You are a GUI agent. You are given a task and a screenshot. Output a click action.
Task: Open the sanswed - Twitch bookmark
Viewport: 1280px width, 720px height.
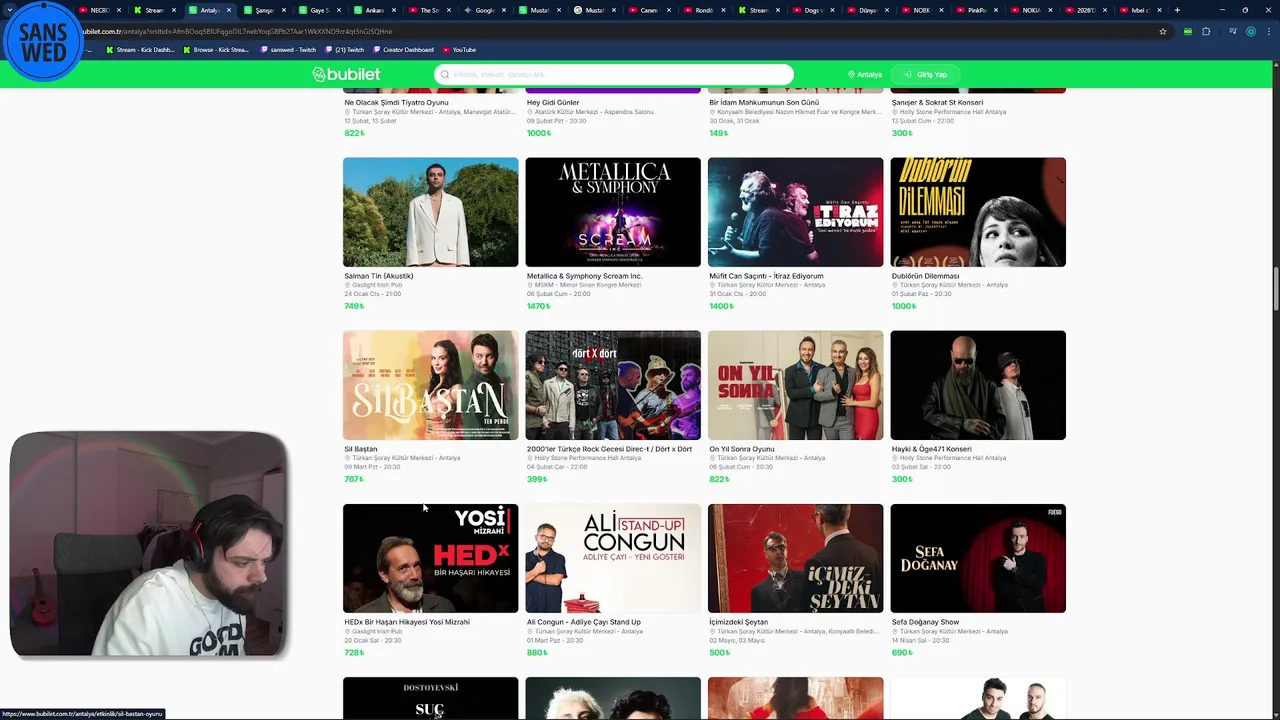click(x=288, y=49)
